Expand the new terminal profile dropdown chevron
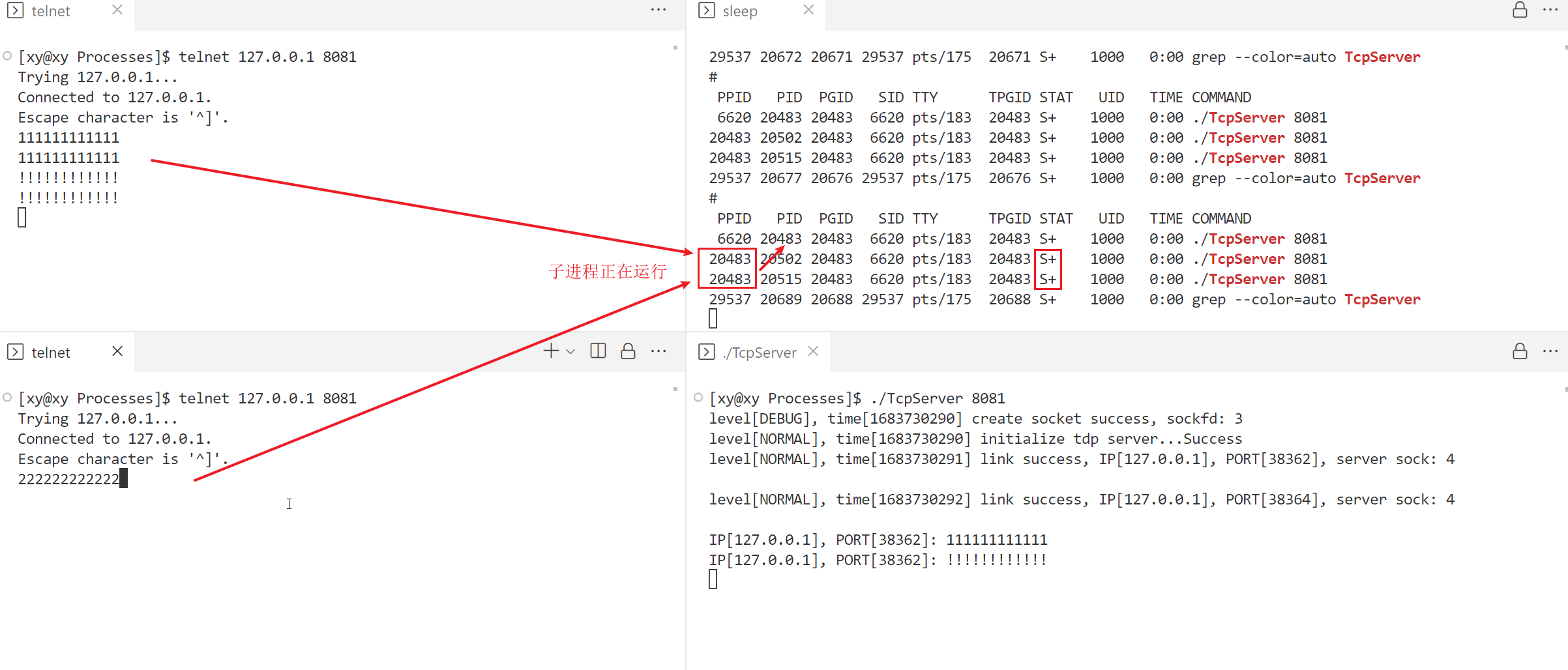Image resolution: width=1568 pixels, height=670 pixels. point(570,352)
